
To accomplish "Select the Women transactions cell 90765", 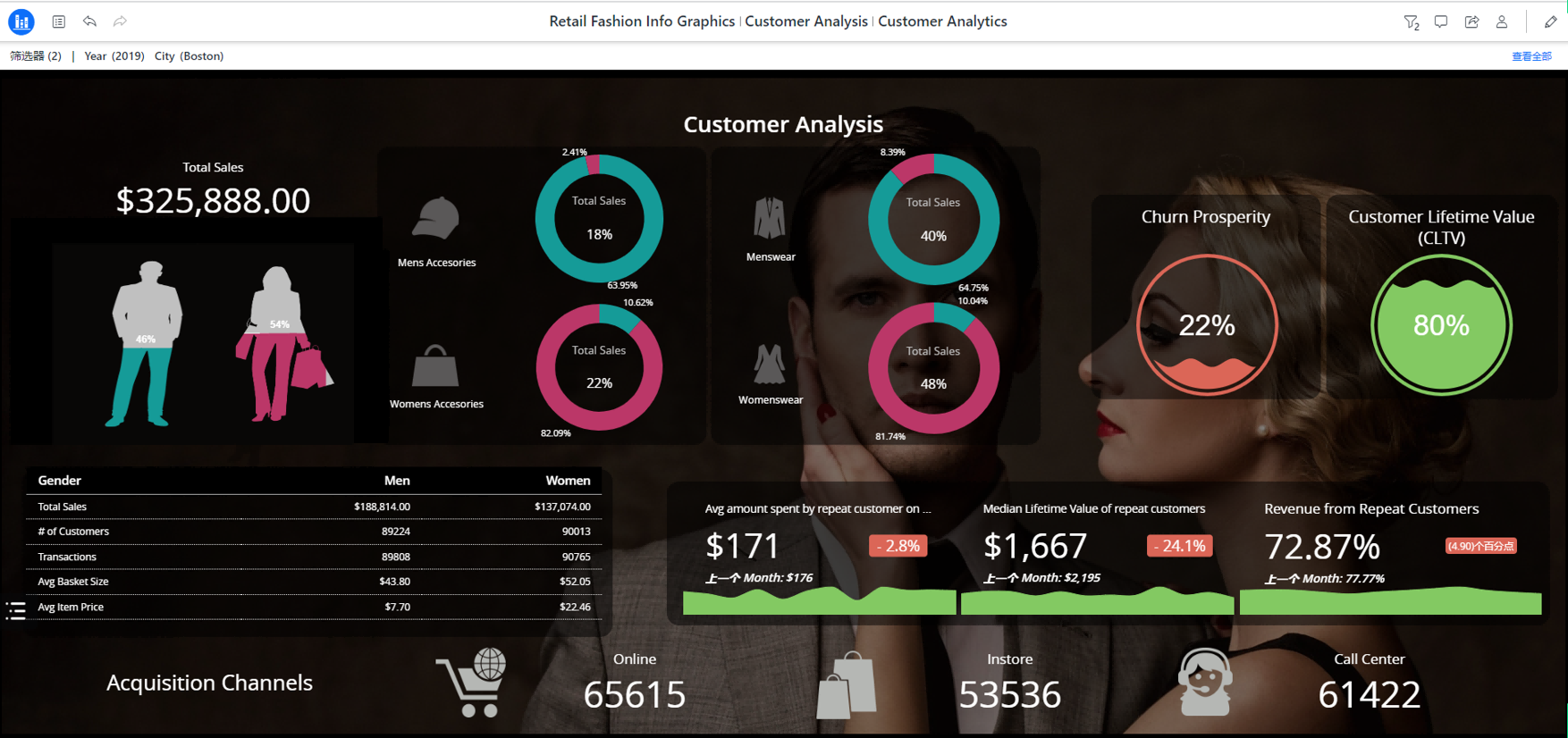I will [x=576, y=557].
